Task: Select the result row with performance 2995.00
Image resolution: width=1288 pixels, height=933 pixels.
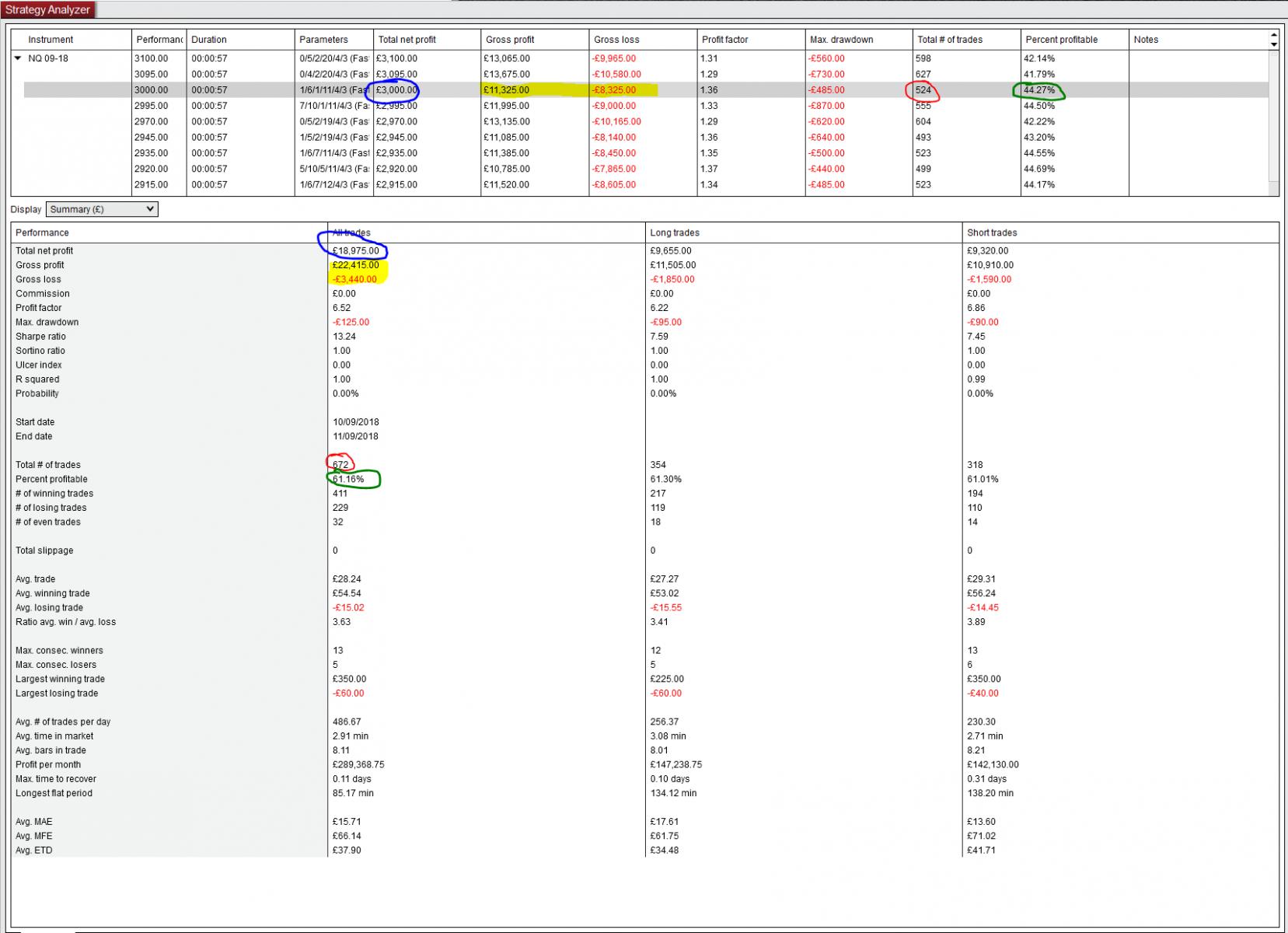Action: [646, 106]
